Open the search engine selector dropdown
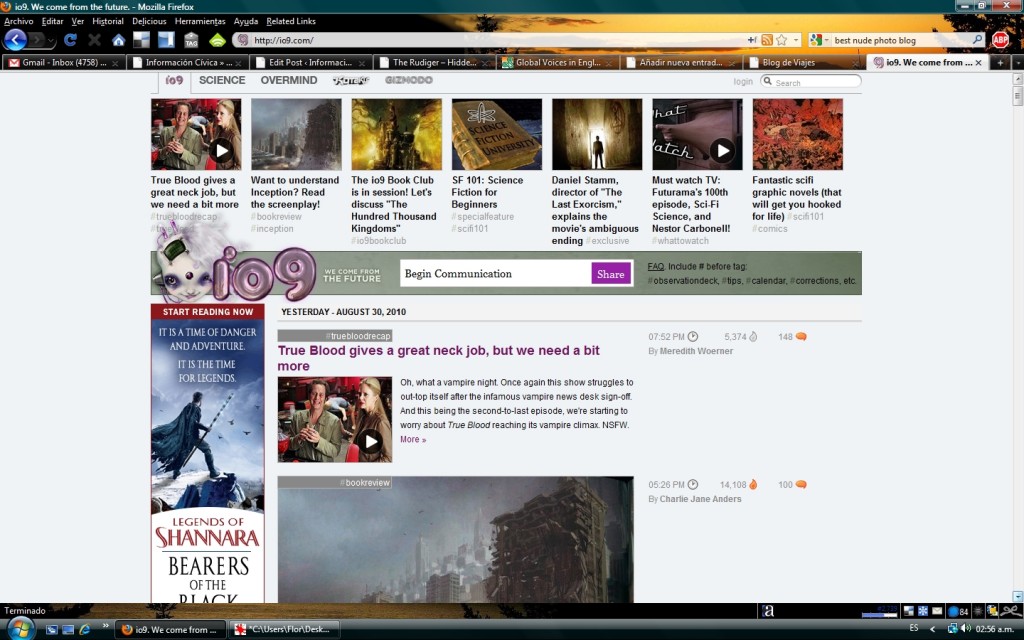Screen dimensions: 1024x640 coord(820,40)
